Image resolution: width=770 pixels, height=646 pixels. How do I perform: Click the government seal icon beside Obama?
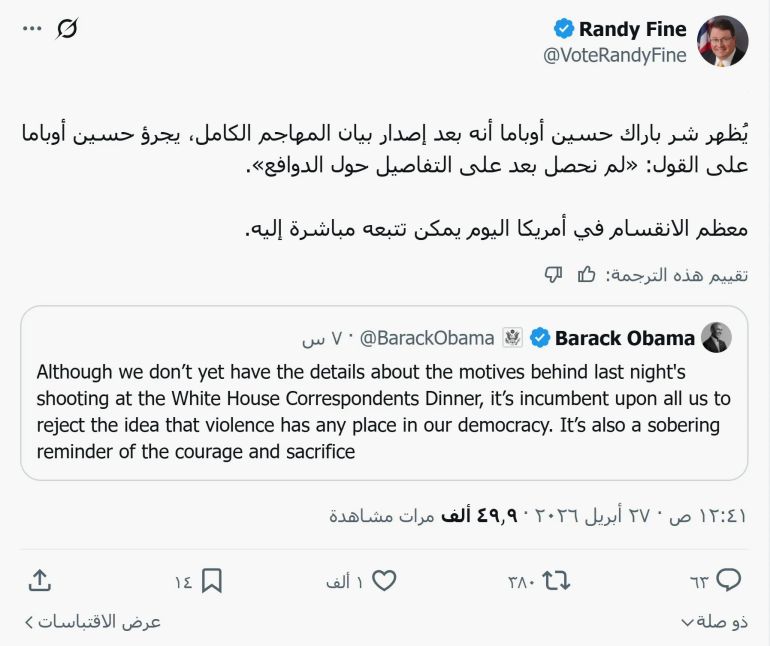(513, 338)
